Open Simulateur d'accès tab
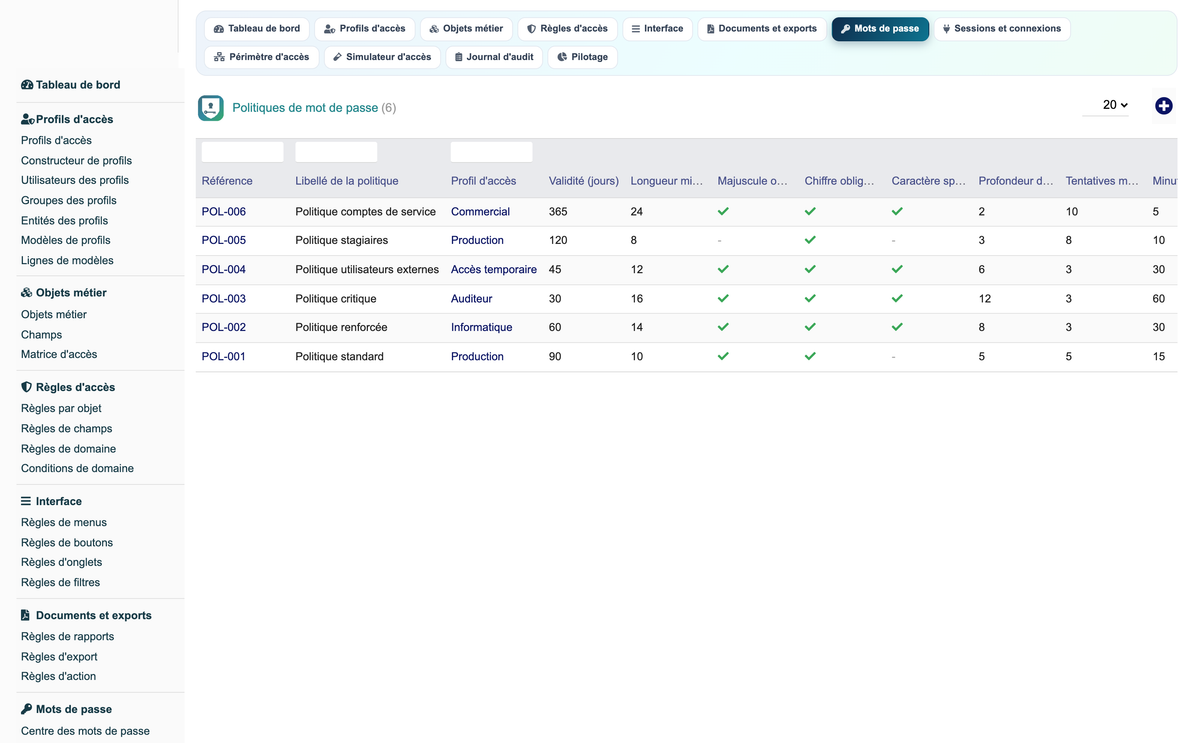This screenshot has height=743, width=1200. coord(382,57)
